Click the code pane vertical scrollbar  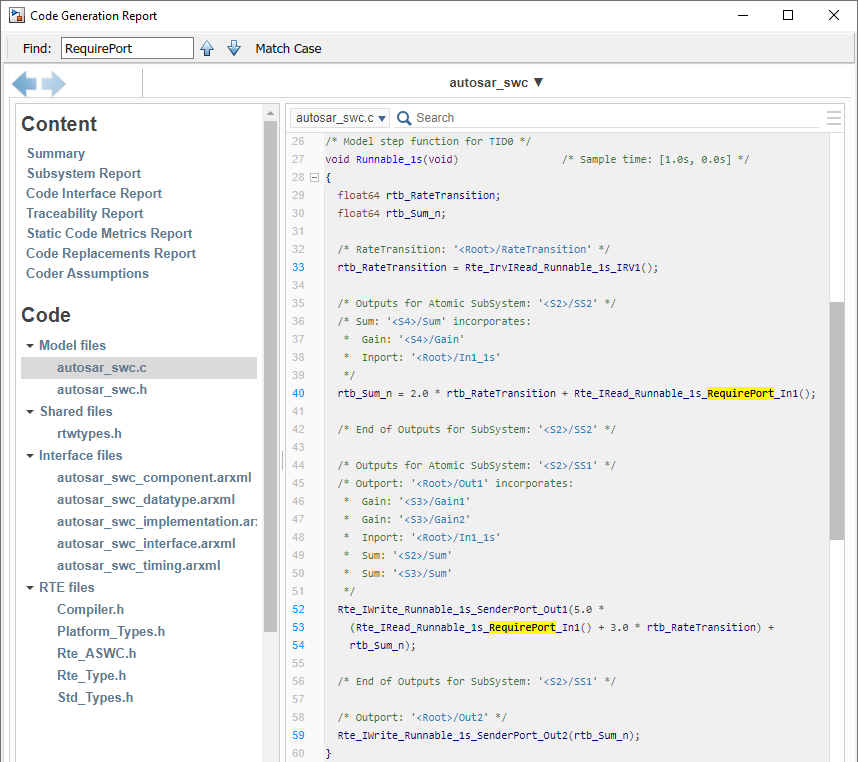pos(837,420)
